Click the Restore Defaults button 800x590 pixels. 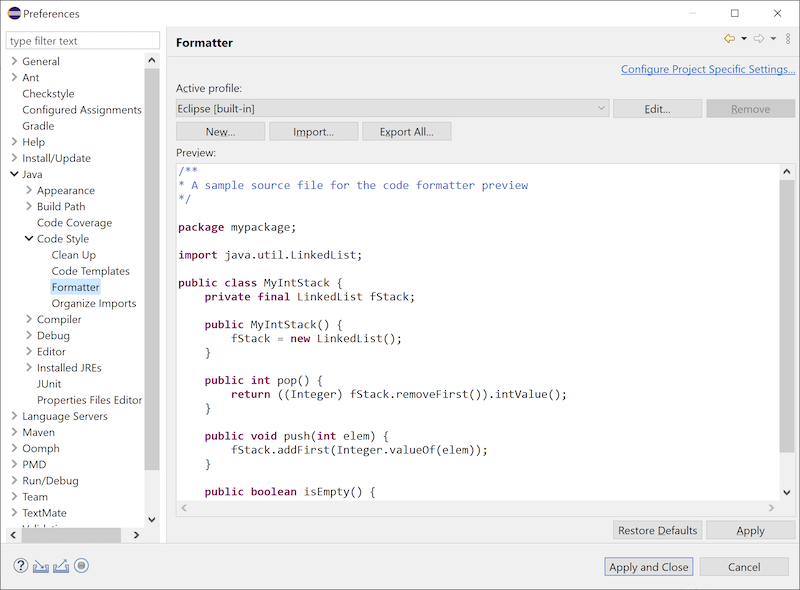click(658, 530)
